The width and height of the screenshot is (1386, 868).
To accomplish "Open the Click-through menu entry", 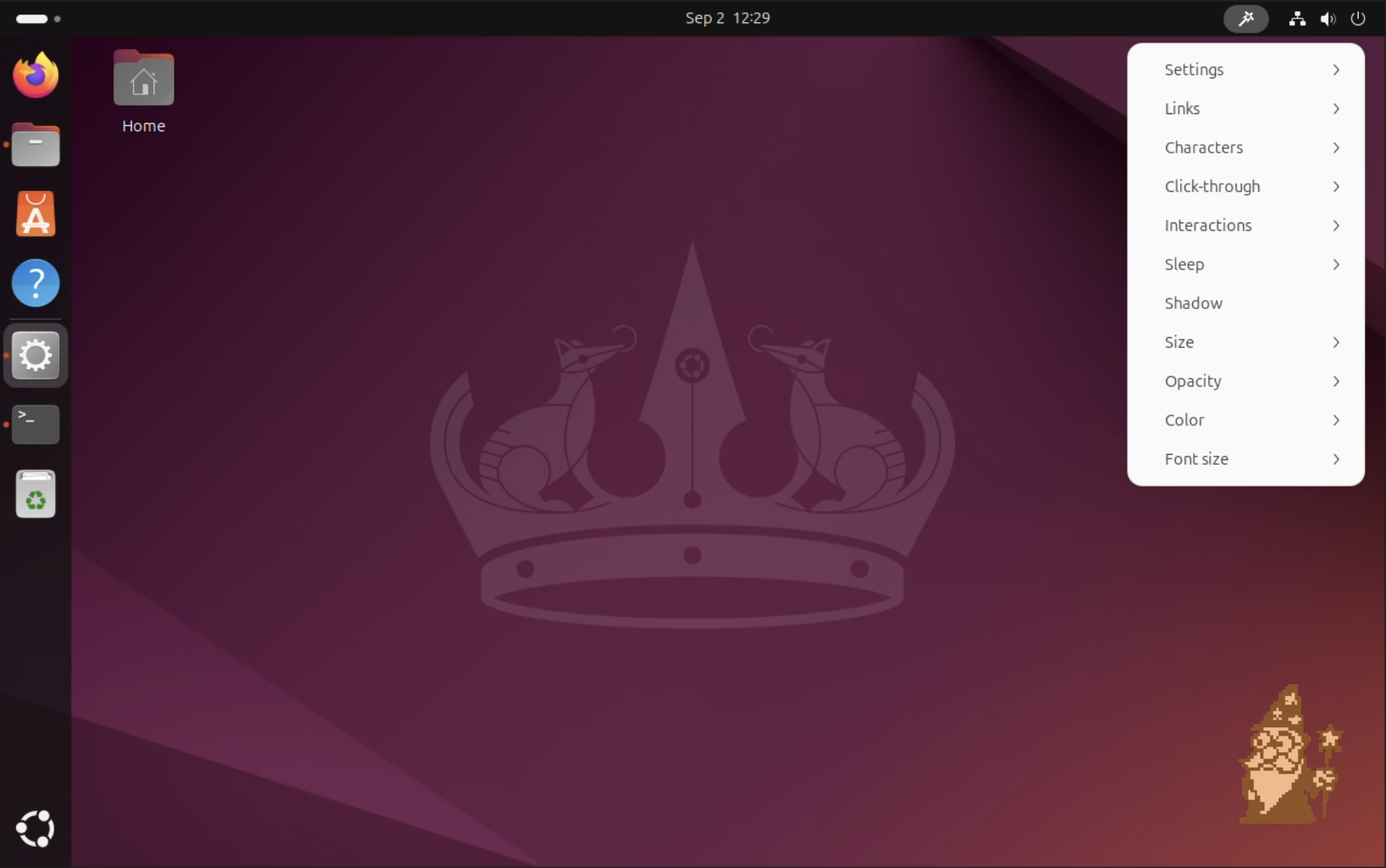I will 1212,187.
